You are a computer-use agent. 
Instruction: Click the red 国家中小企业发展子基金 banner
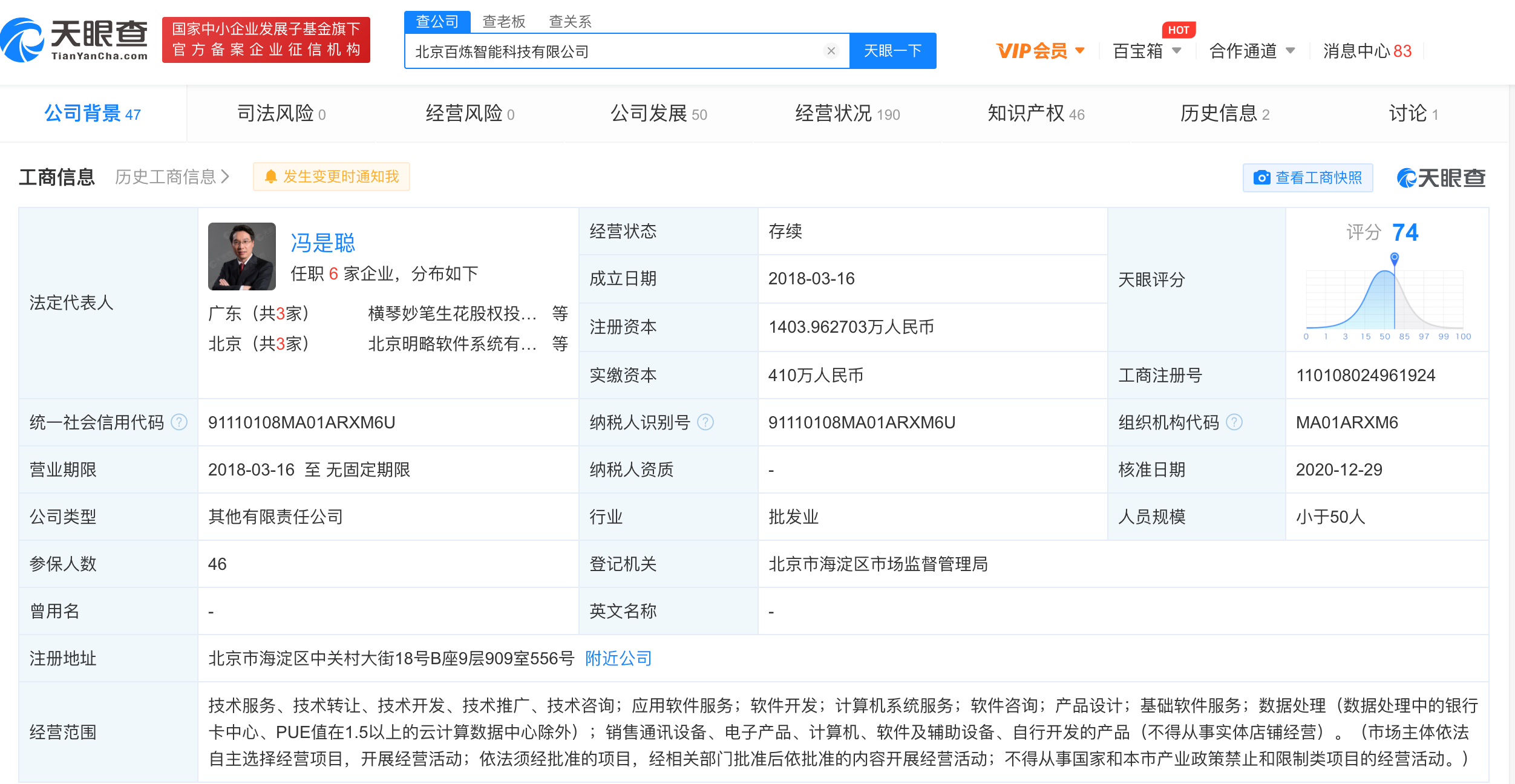(x=266, y=40)
